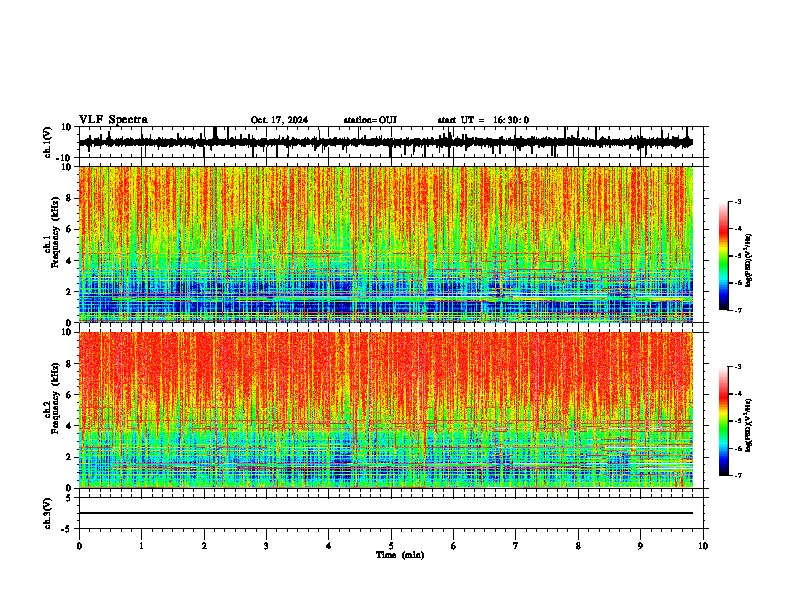Screen dimensions: 792x612
Task: Click the time axis tick label '4'
Action: (329, 546)
